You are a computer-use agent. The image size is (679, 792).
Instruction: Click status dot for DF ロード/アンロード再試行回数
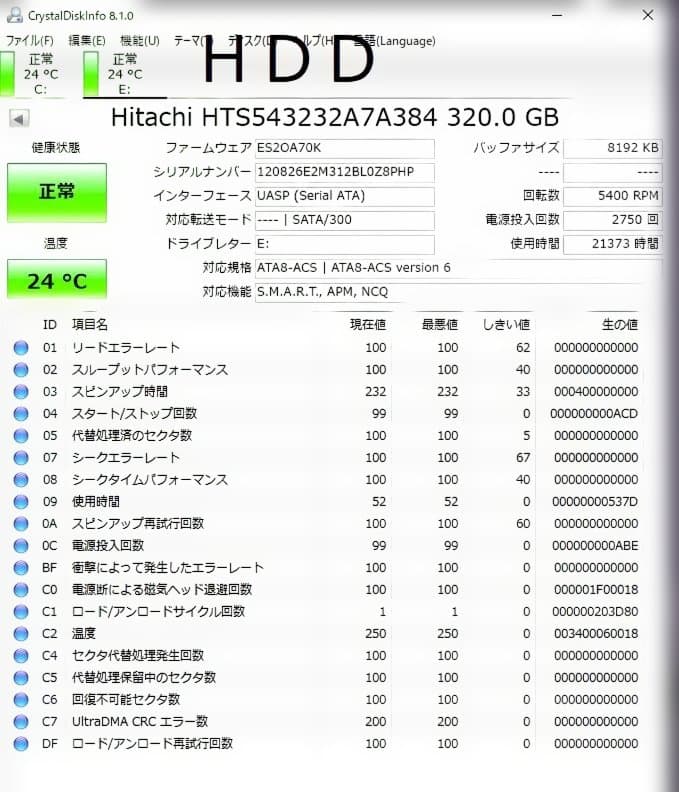tap(21, 744)
